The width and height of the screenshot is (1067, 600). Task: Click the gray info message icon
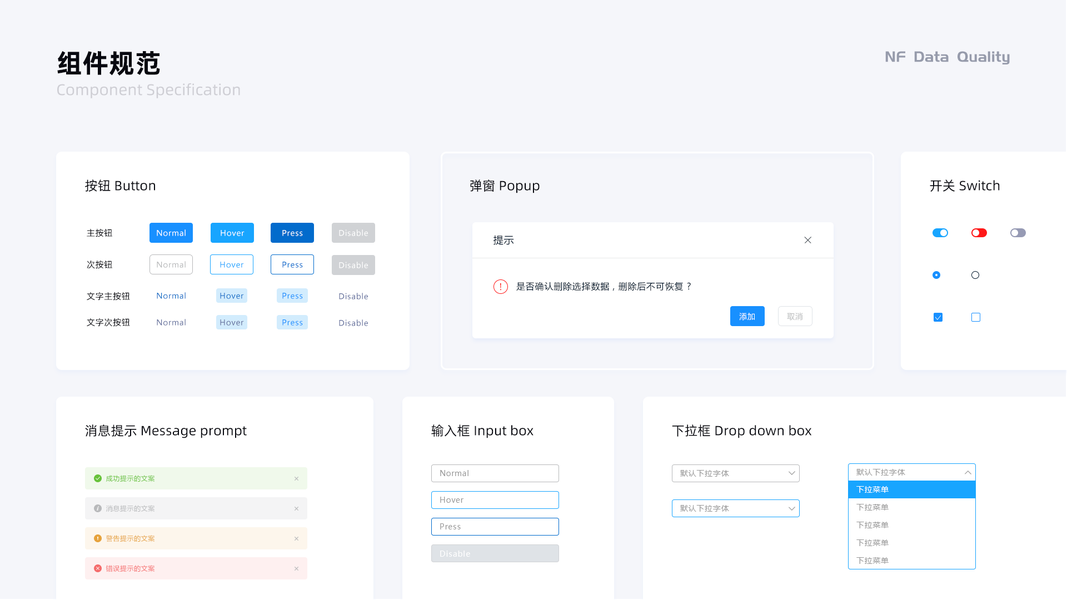(97, 508)
